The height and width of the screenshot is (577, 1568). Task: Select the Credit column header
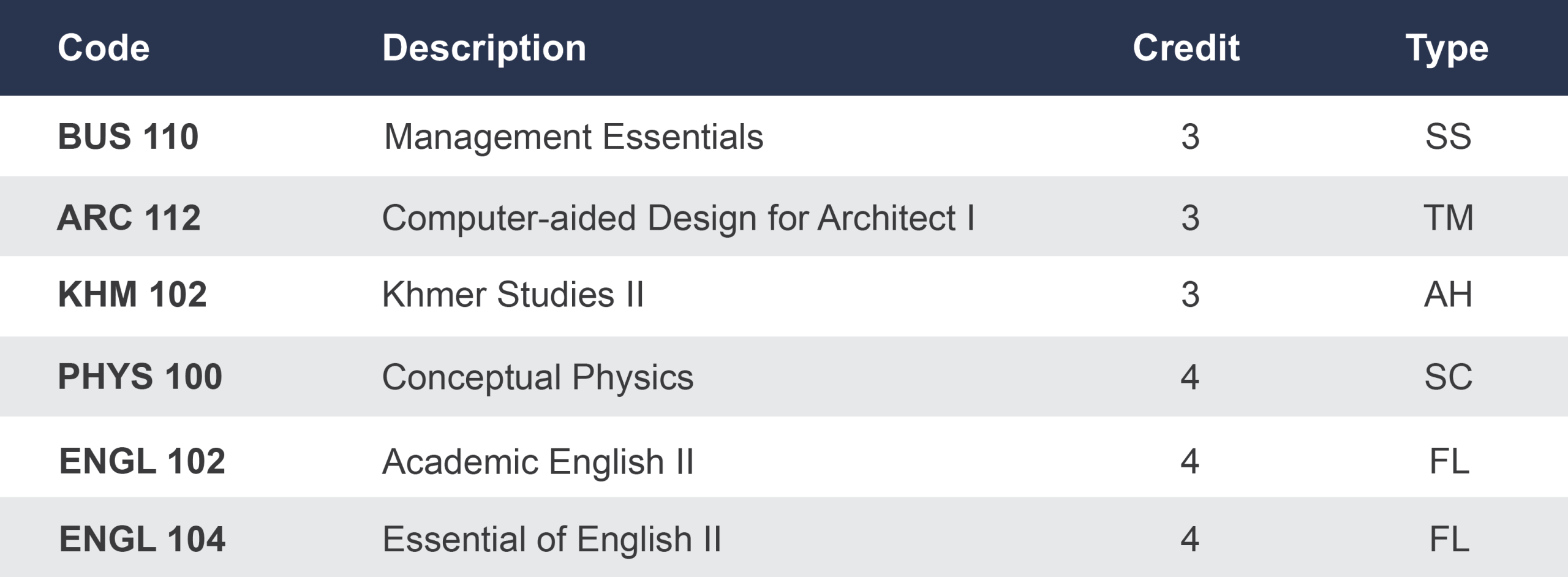1186,48
